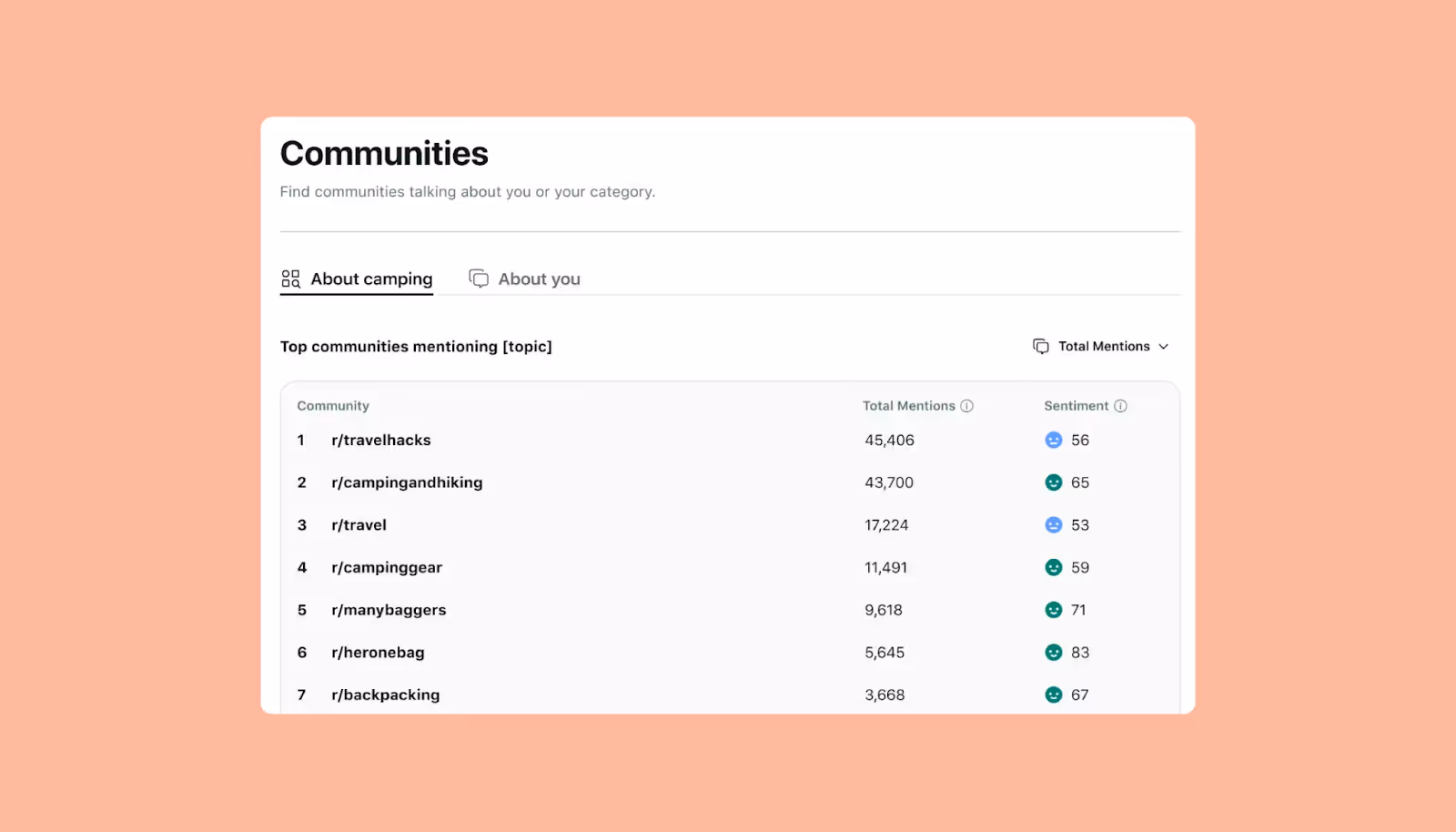Open the info icon beside the Sentiment header
The image size is (1456, 832).
pyautogui.click(x=1120, y=406)
